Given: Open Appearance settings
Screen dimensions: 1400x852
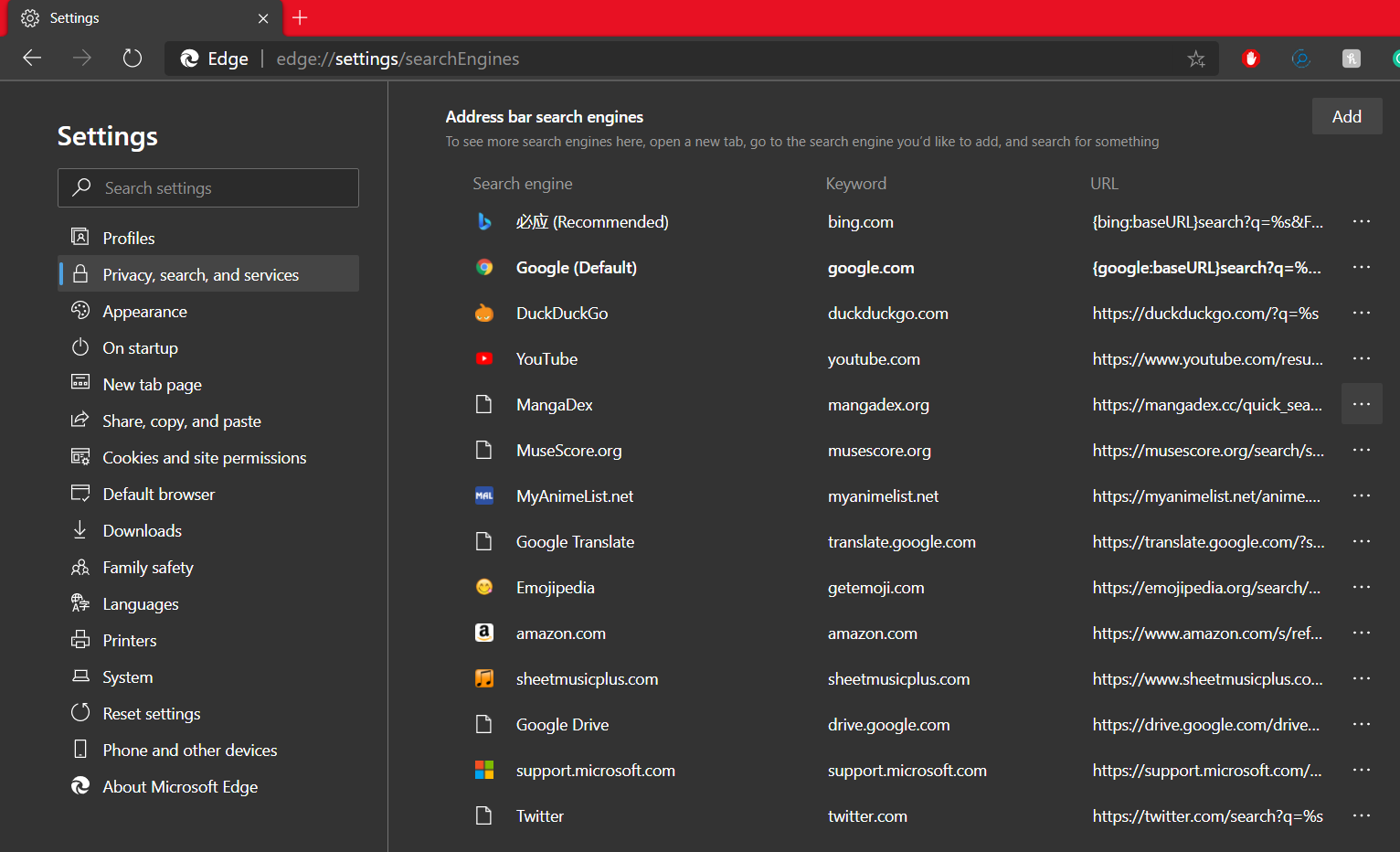Looking at the screenshot, I should coord(208,311).
